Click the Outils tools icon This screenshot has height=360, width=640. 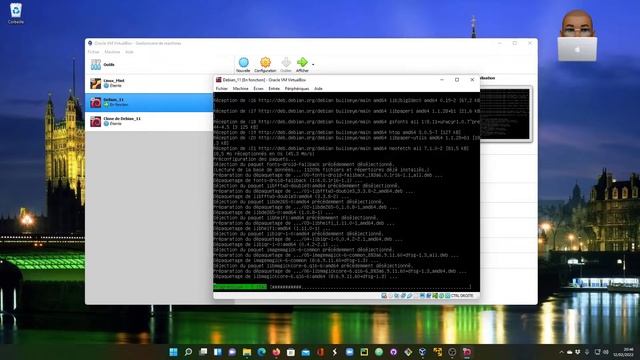[x=96, y=64]
